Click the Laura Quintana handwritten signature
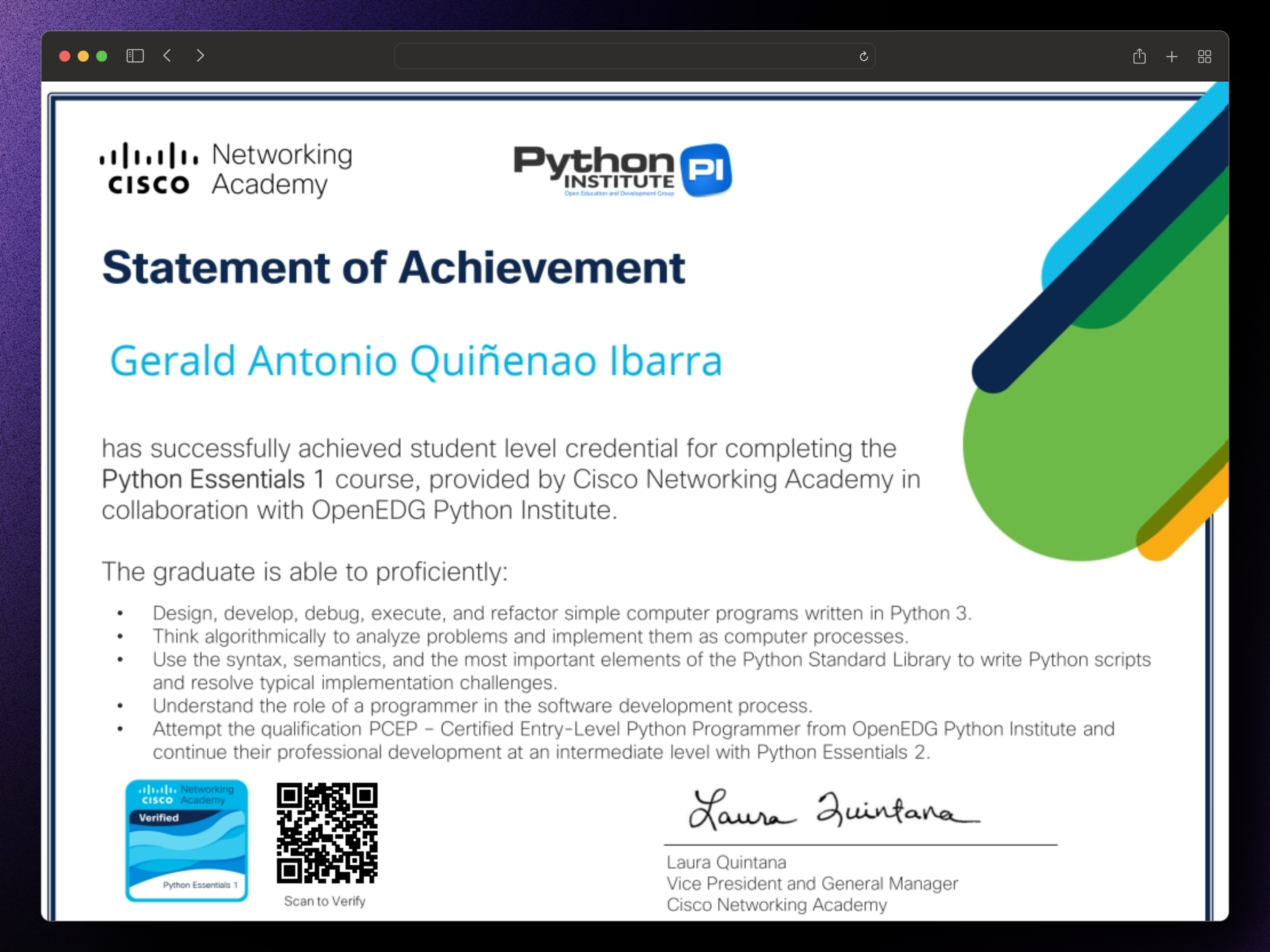 coord(833,809)
